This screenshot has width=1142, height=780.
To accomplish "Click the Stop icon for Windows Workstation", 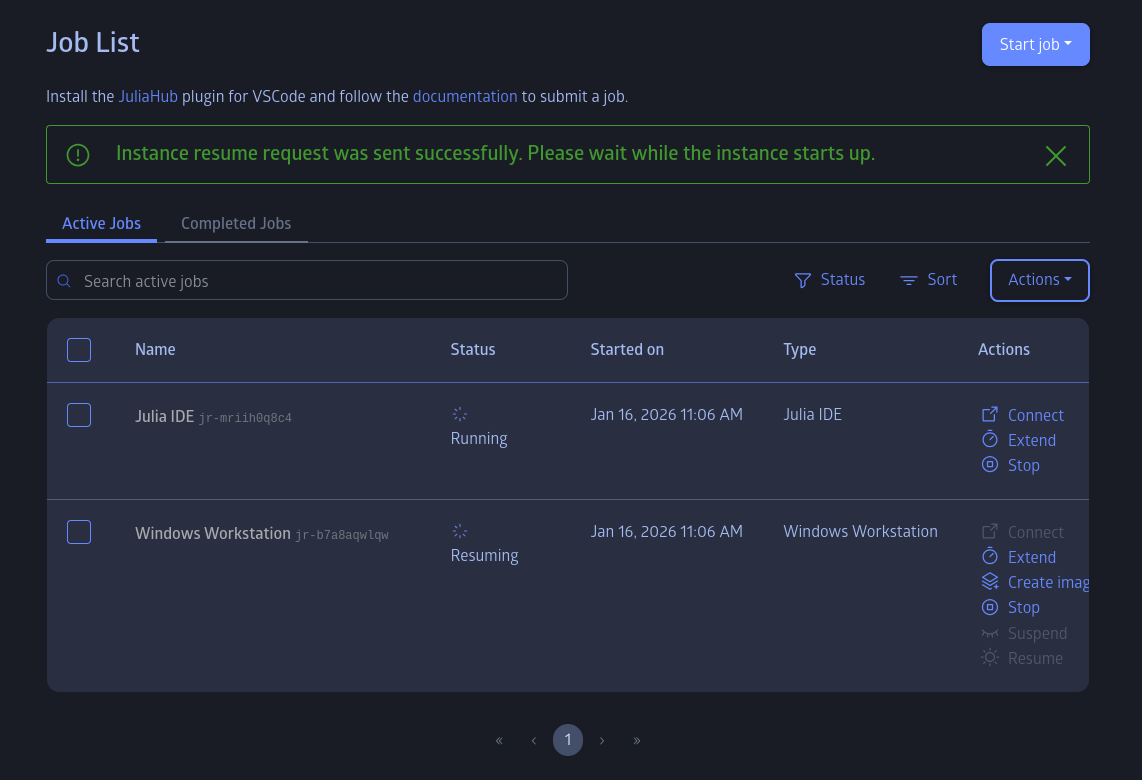I will point(989,607).
